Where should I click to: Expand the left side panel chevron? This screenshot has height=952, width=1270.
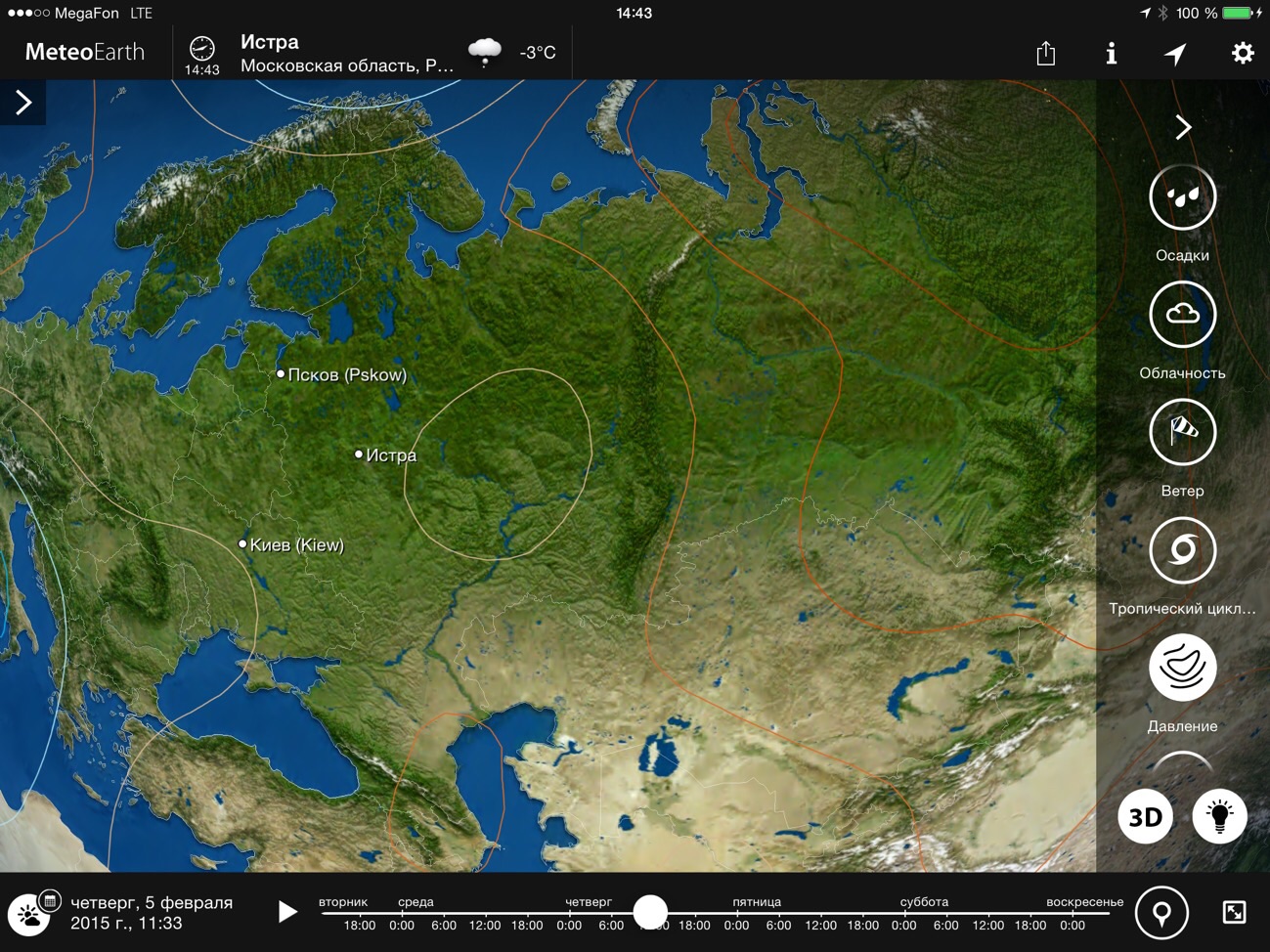[x=23, y=103]
